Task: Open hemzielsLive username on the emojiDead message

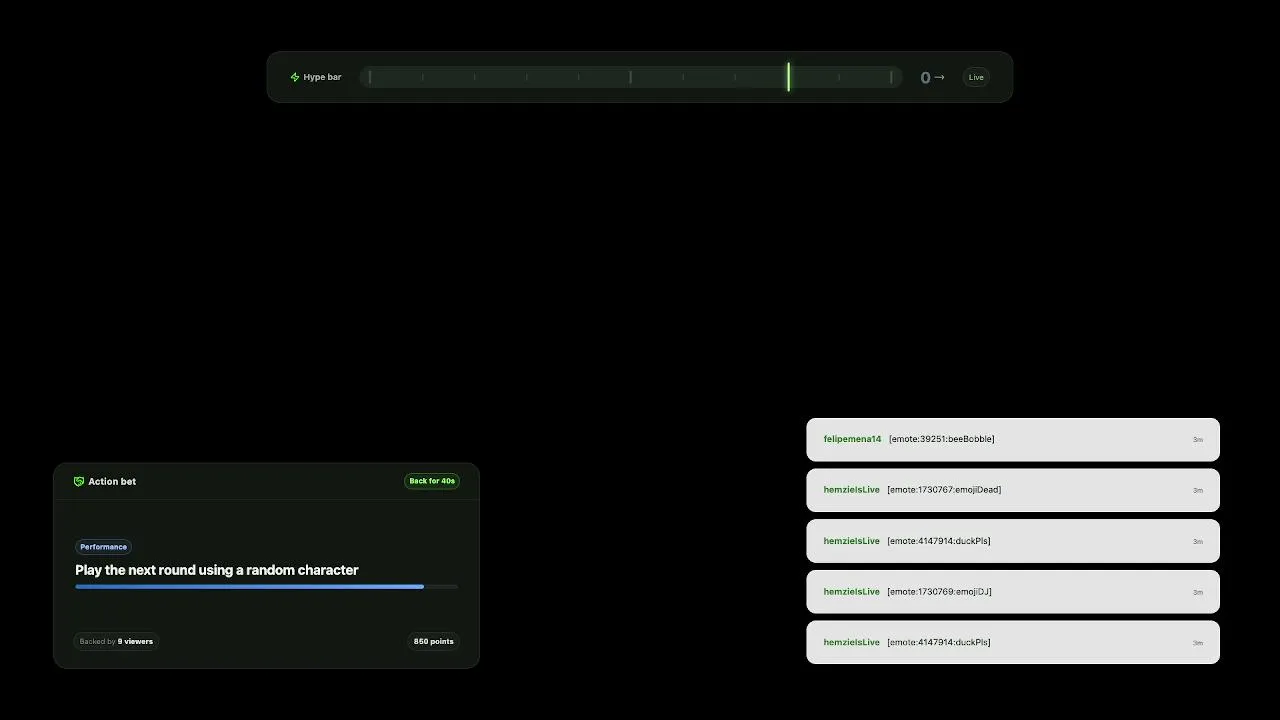Action: tap(852, 490)
